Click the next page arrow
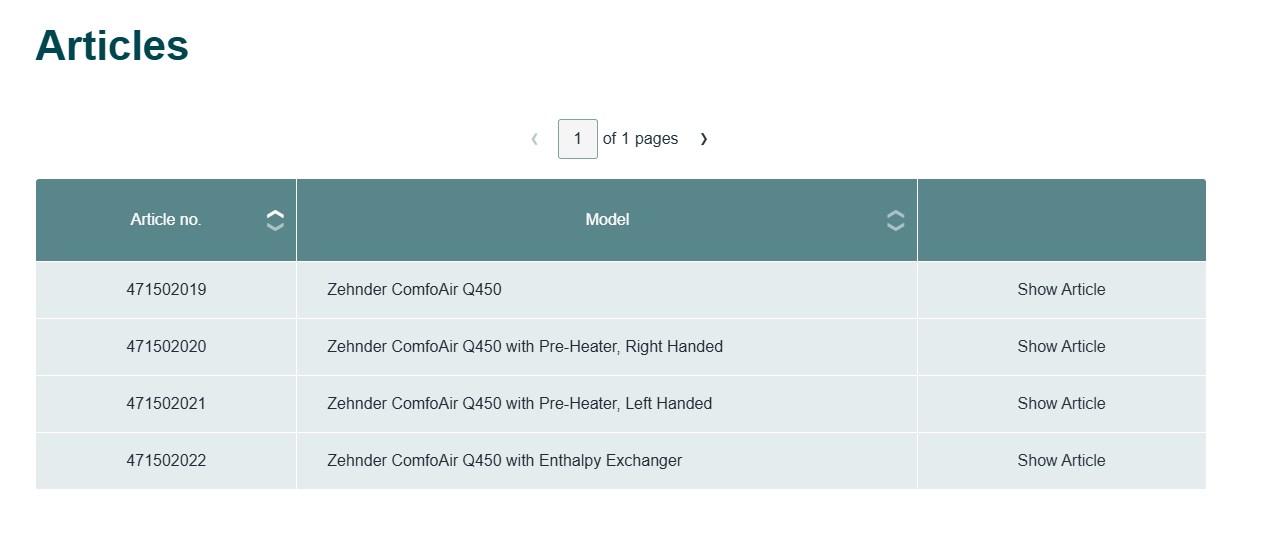1268x537 pixels. [x=703, y=139]
